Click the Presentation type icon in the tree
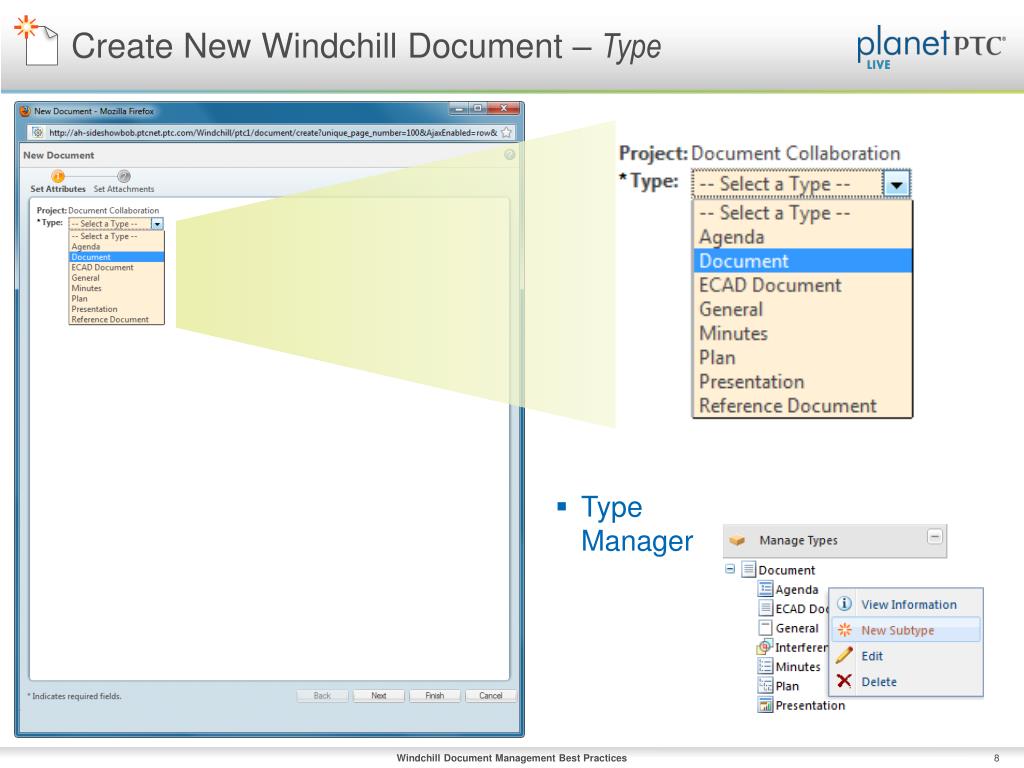Screen dimensions: 1024x768 [x=765, y=705]
